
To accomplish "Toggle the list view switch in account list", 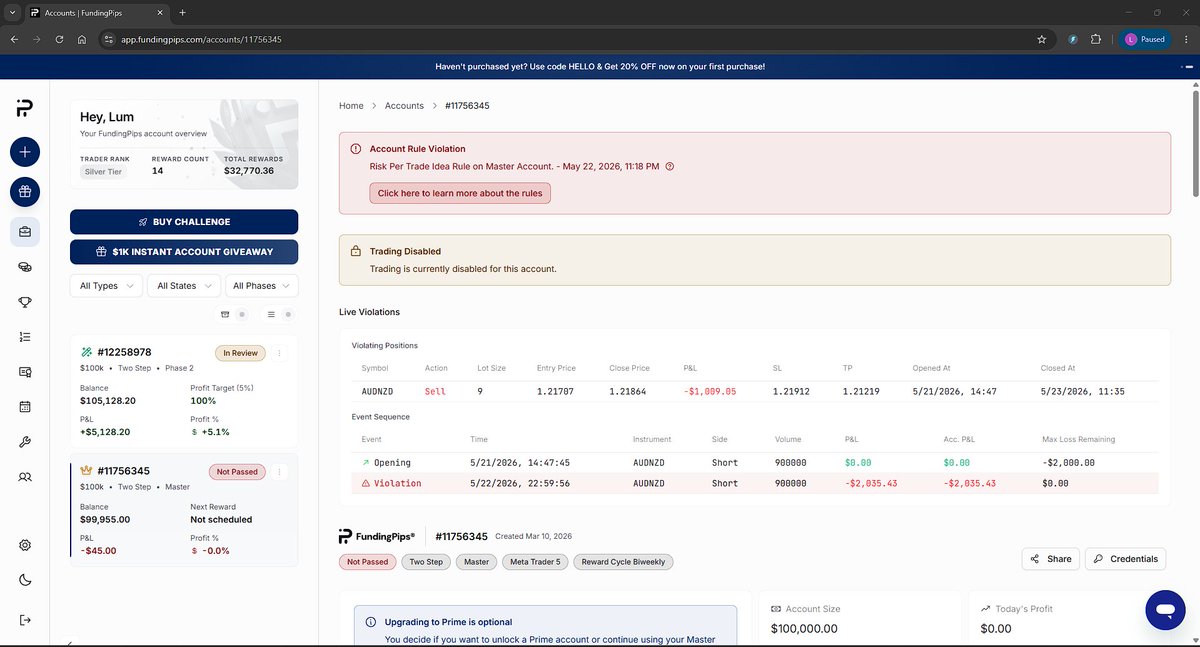I will tap(279, 314).
